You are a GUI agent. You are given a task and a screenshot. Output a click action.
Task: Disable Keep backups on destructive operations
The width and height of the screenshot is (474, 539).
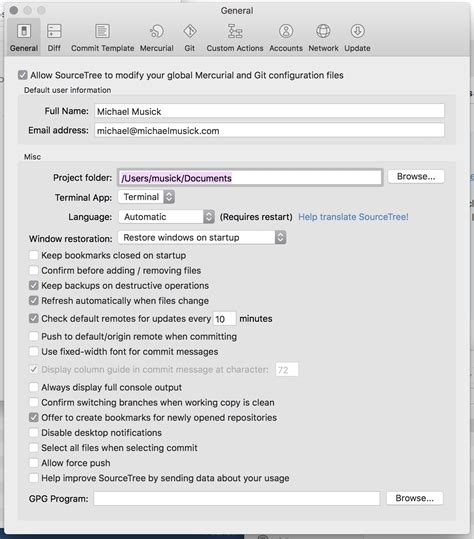[x=34, y=285]
